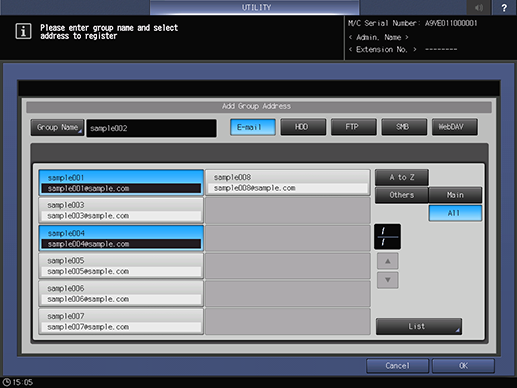The height and width of the screenshot is (388, 517).
Task: Select the sample005 address entry
Action: [x=121, y=266]
